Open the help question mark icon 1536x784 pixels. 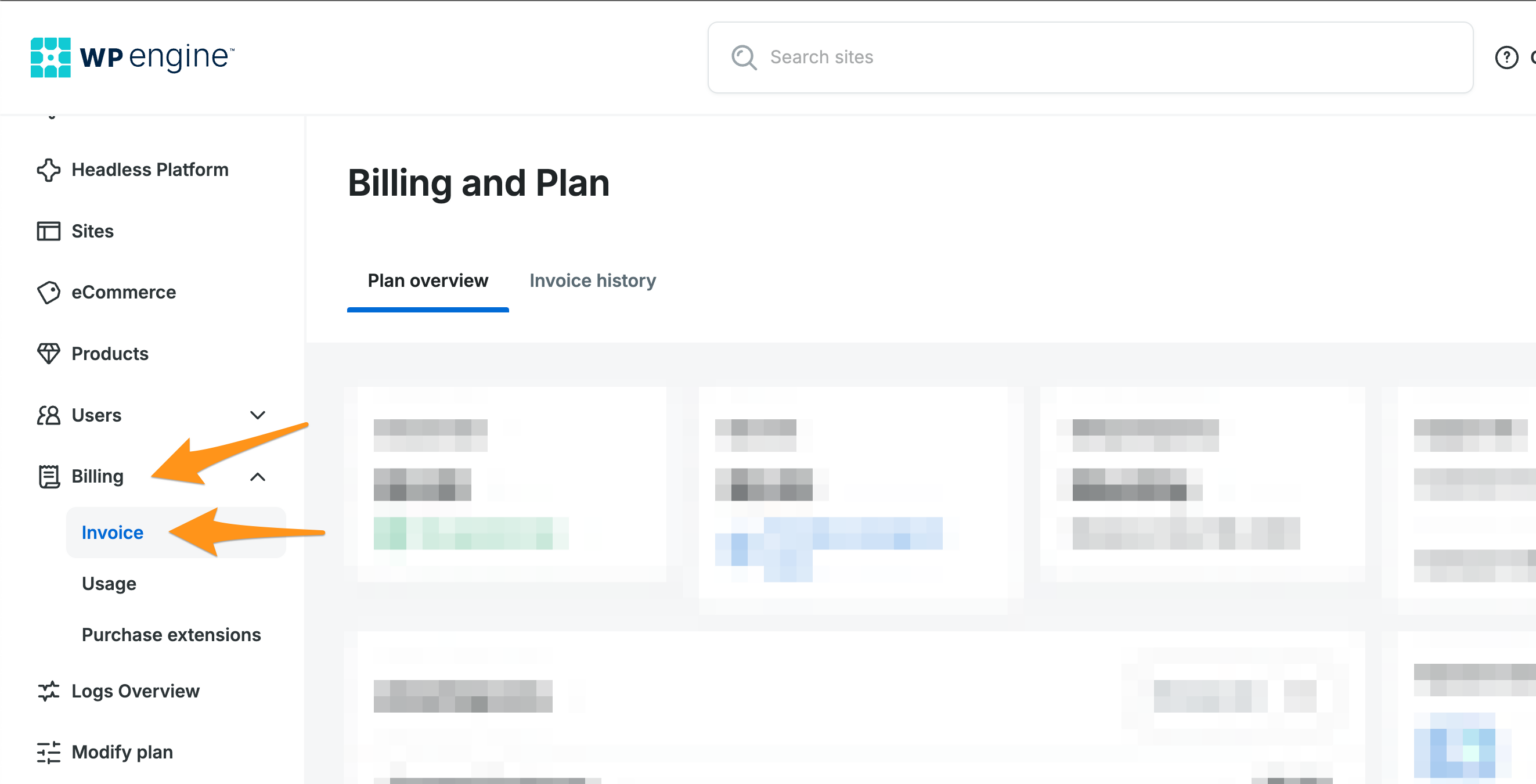pyautogui.click(x=1507, y=57)
